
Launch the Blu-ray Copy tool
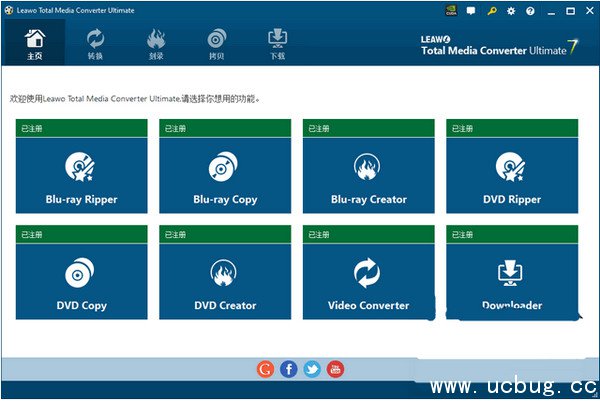(x=225, y=174)
